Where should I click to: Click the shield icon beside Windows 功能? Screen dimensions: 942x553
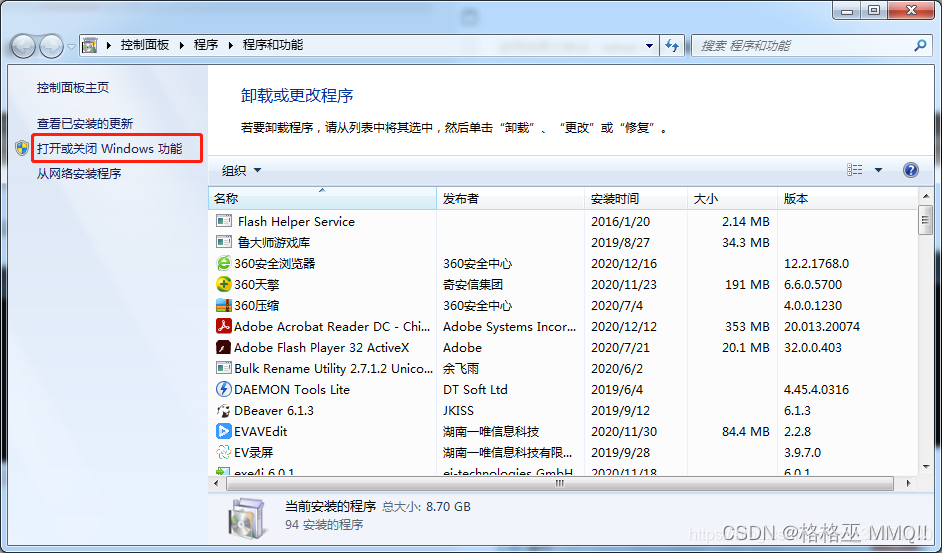[x=22, y=148]
